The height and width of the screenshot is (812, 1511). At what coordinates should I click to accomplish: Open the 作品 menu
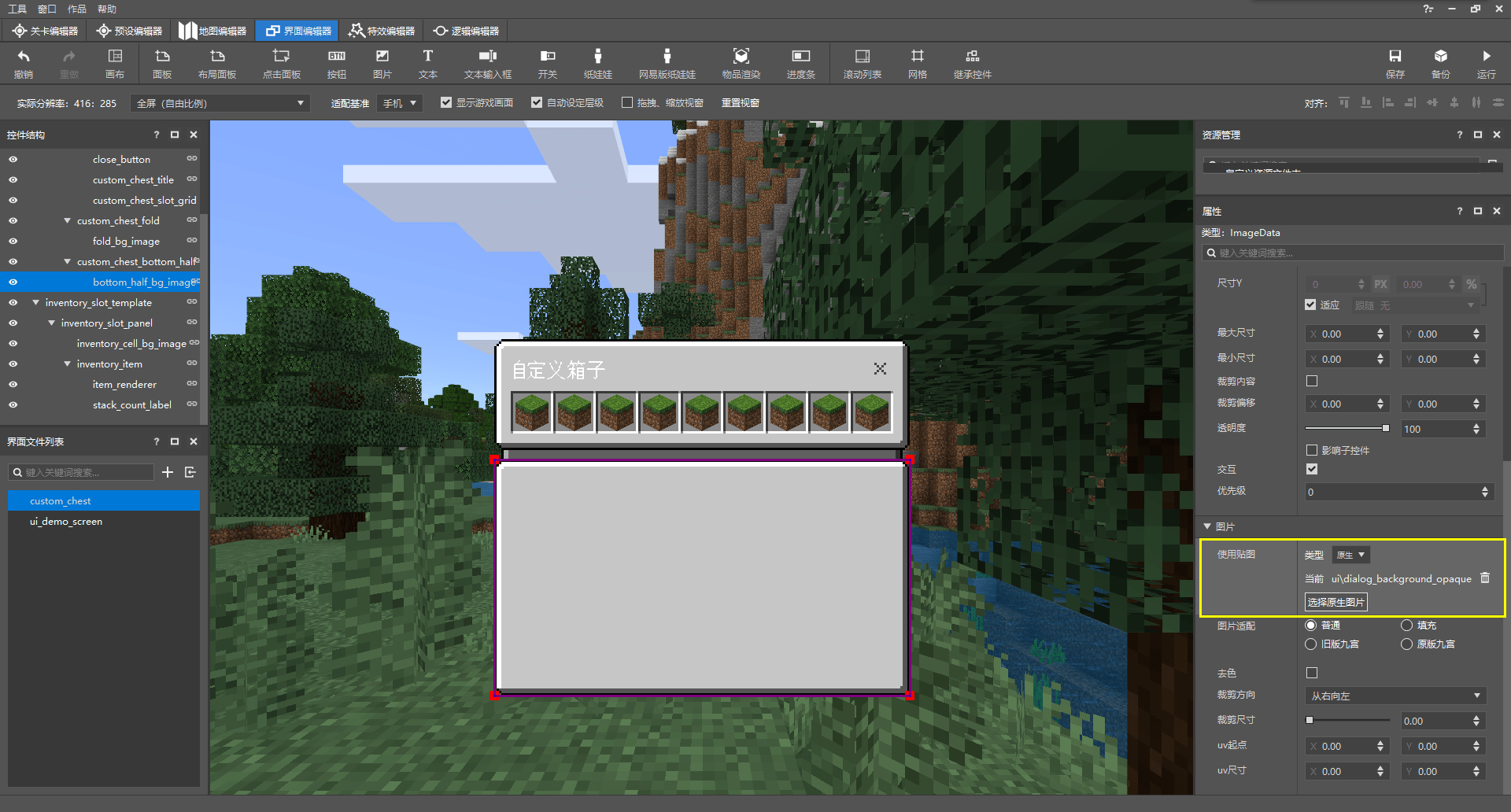[x=77, y=9]
